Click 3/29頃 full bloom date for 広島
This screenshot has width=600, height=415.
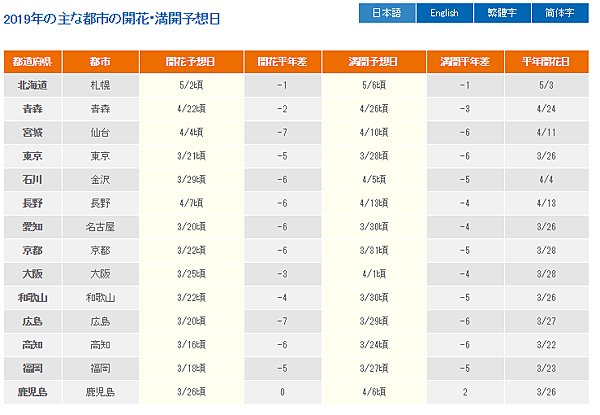pos(374,321)
